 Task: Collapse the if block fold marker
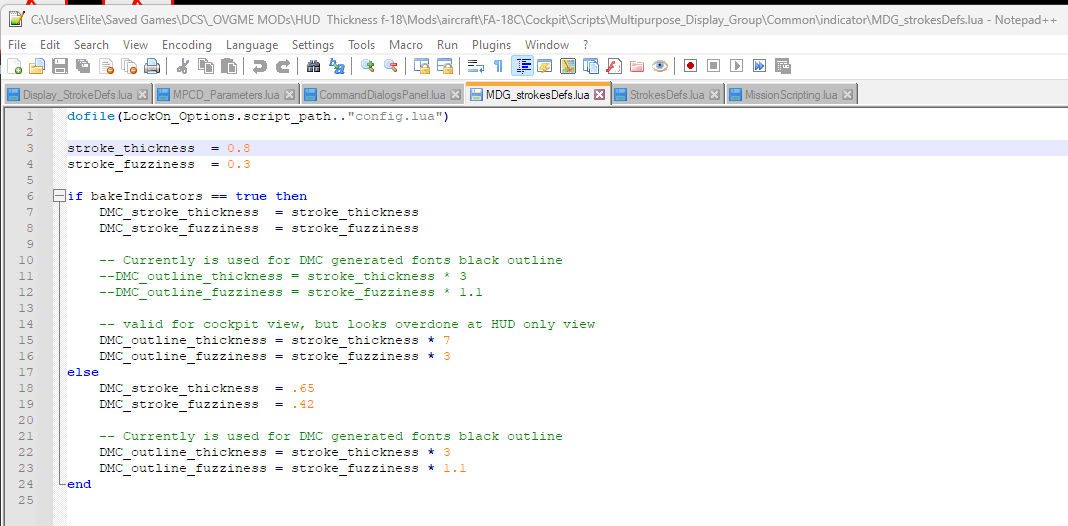[59, 196]
